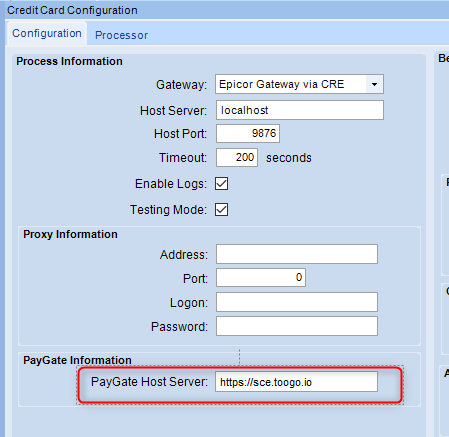Click the Epicor Gateway via CRE combo box
Viewport: 449px width, 437px height.
[299, 84]
